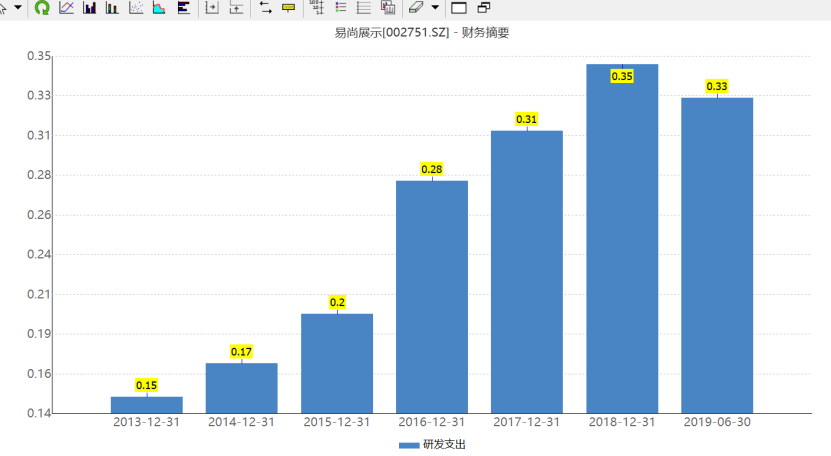Click the axis scale settings icon
The height and width of the screenshot is (456, 831).
[x=317, y=7]
